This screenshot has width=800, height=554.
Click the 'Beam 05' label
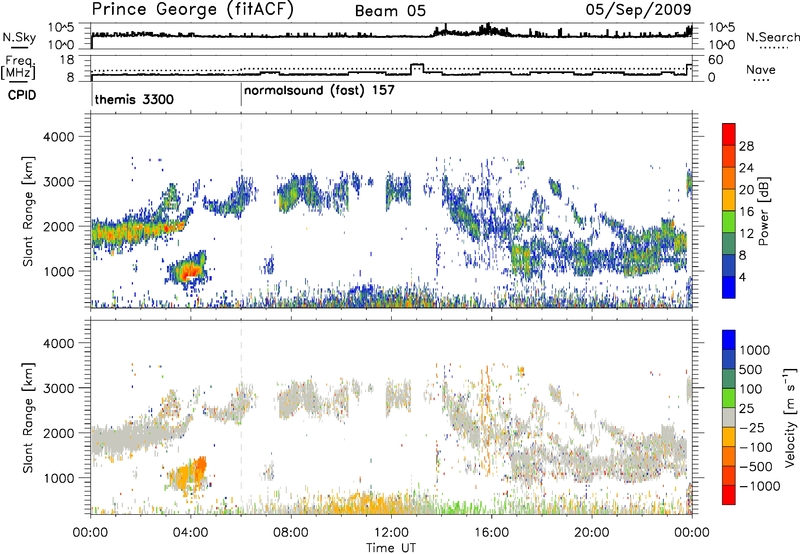(x=390, y=11)
